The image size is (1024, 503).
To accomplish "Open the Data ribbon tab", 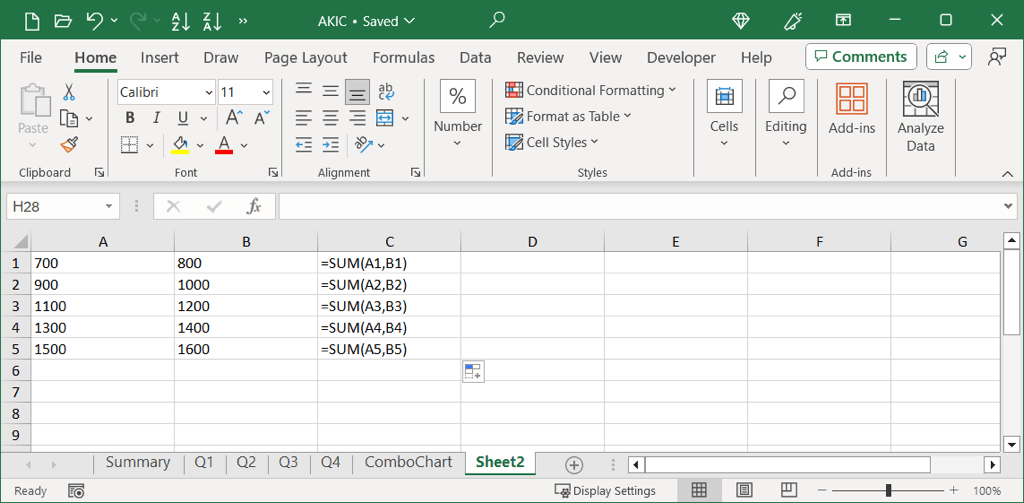I will click(475, 57).
